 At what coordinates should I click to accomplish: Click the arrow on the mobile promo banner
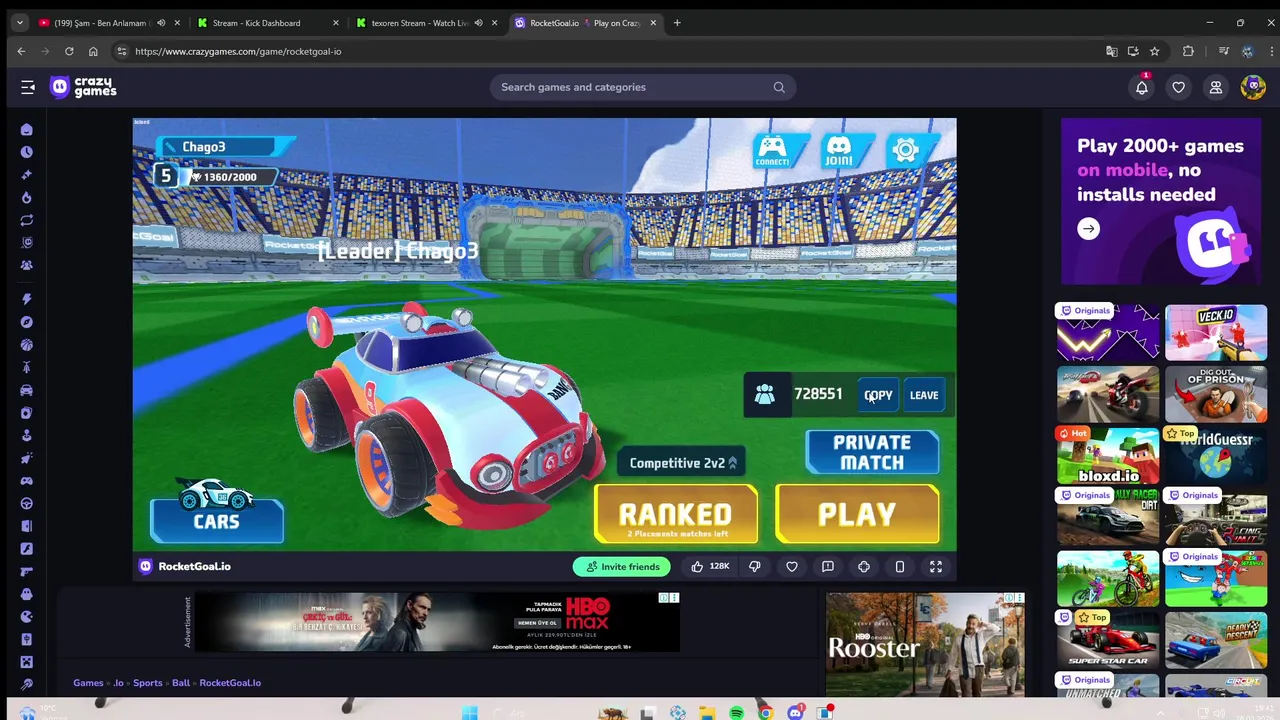click(1088, 229)
